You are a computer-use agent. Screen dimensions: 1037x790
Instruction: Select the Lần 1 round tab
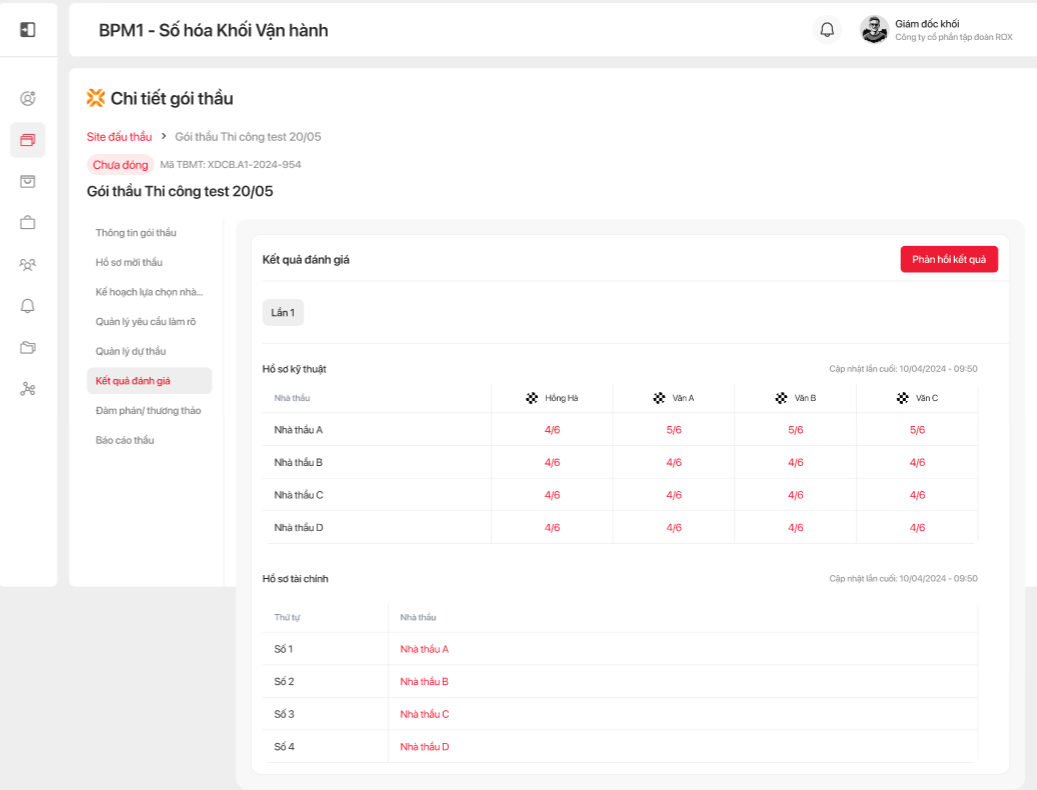(x=283, y=312)
